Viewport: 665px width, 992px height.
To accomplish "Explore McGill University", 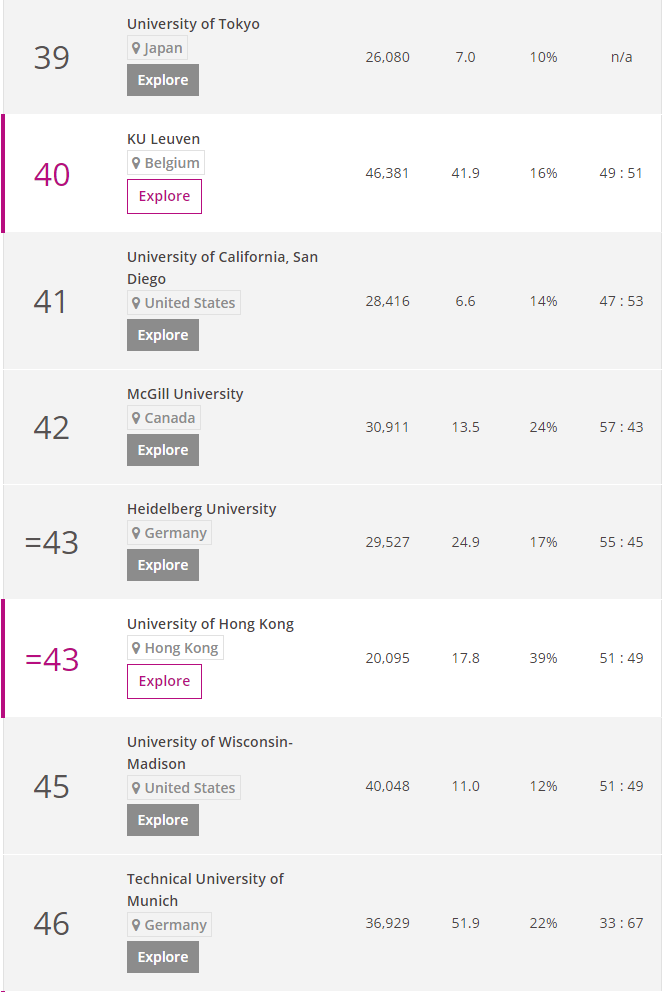I will 163,450.
